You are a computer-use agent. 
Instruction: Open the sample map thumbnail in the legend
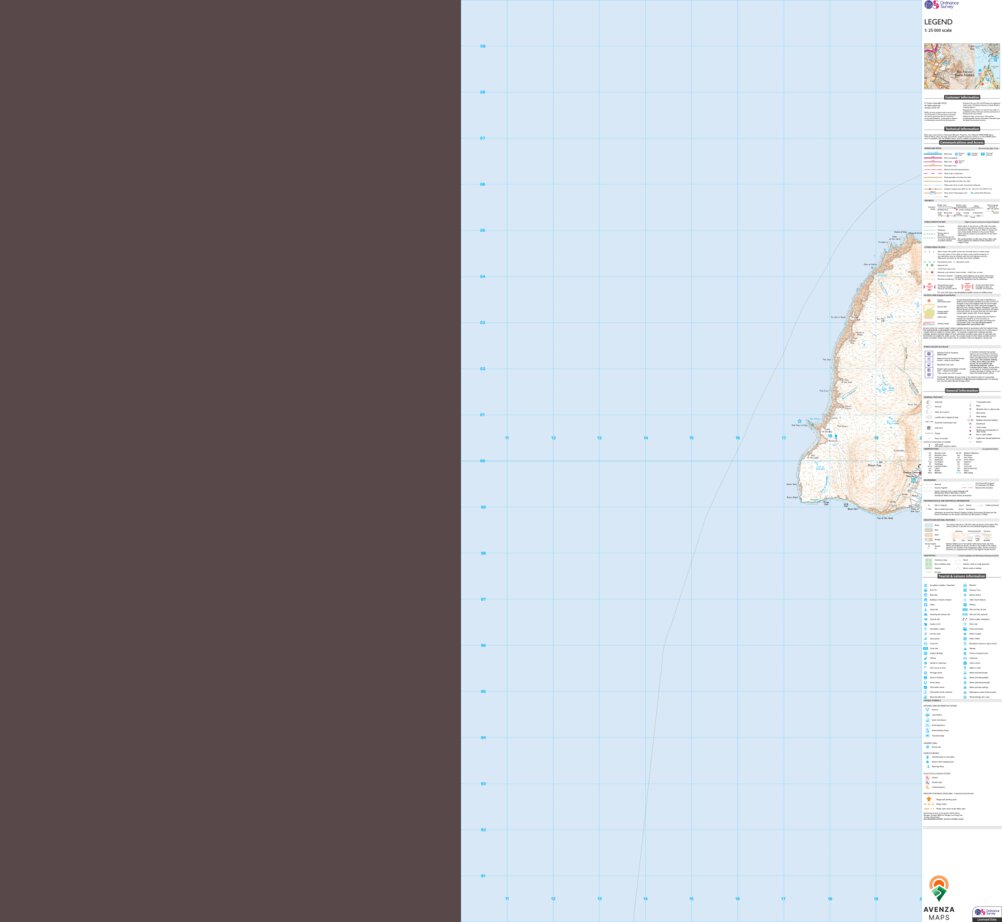pos(962,66)
